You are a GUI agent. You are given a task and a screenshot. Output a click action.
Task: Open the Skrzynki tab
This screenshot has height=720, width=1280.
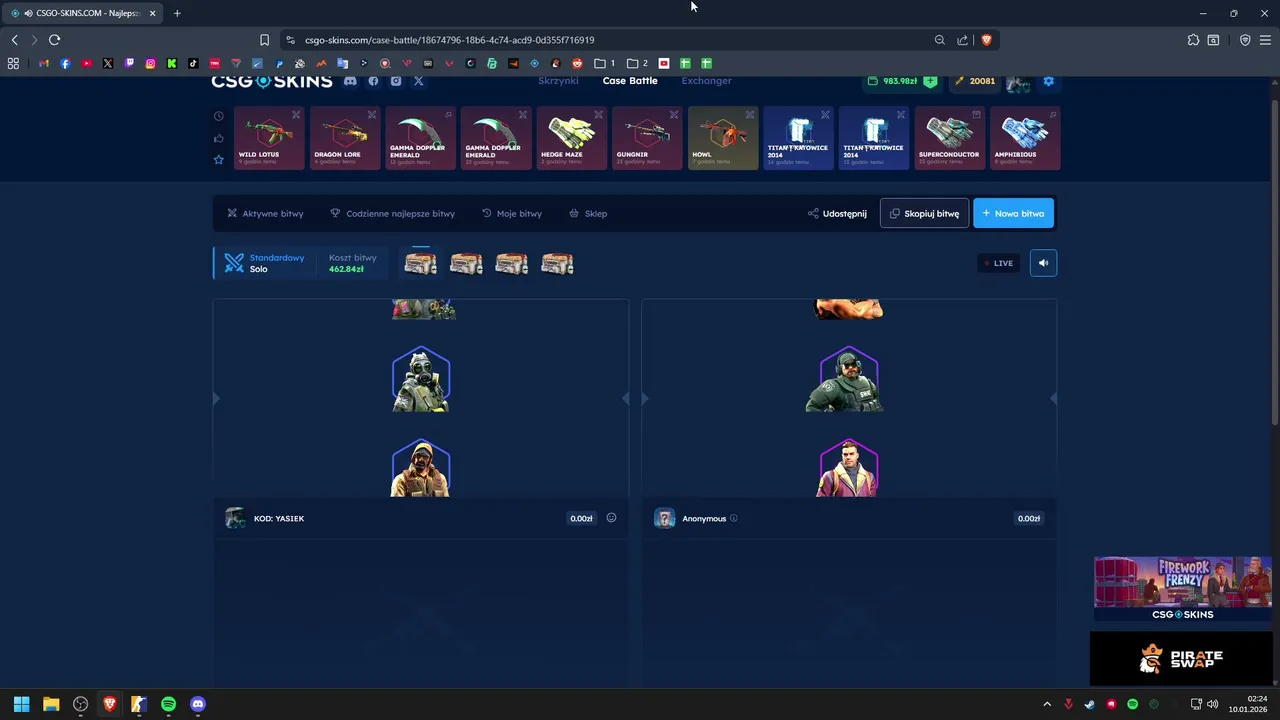pos(558,81)
